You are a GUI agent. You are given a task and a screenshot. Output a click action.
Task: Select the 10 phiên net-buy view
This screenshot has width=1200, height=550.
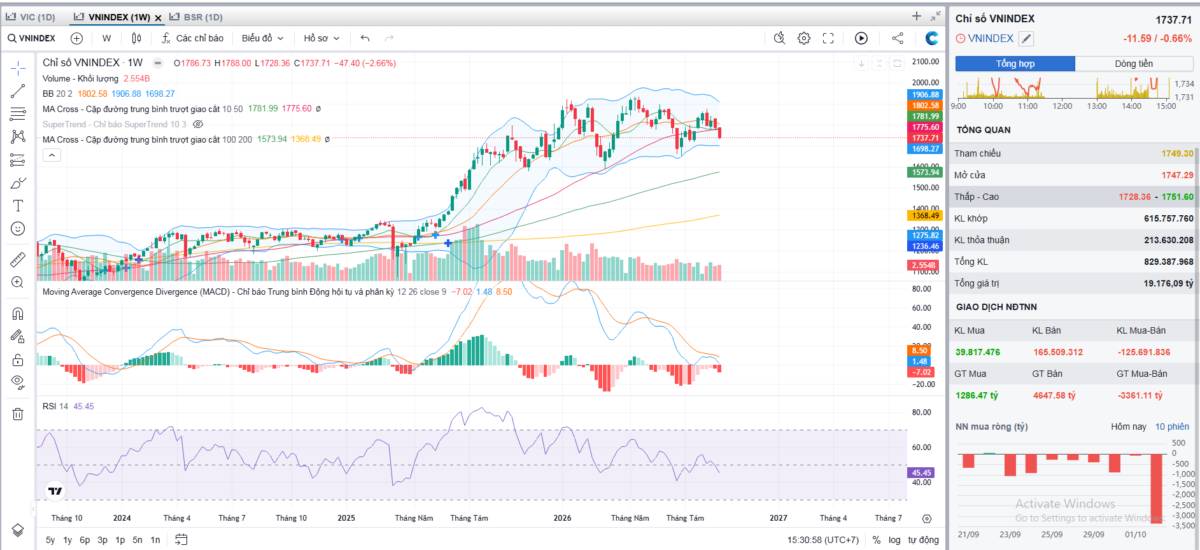pyautogui.click(x=1172, y=427)
